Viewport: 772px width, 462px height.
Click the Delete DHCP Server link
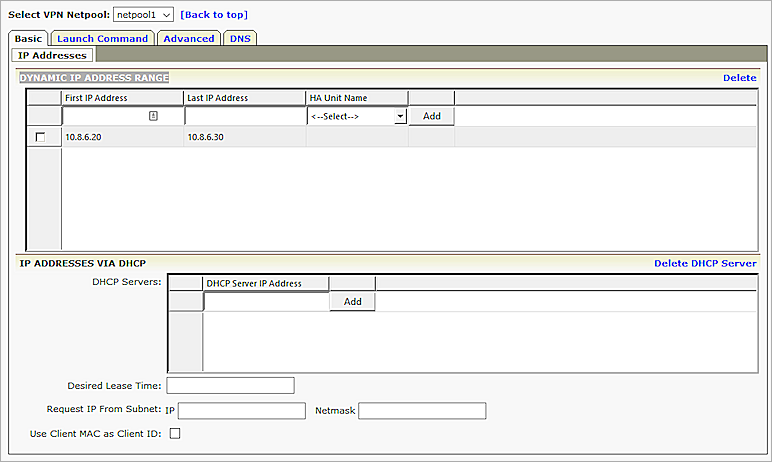pos(704,263)
